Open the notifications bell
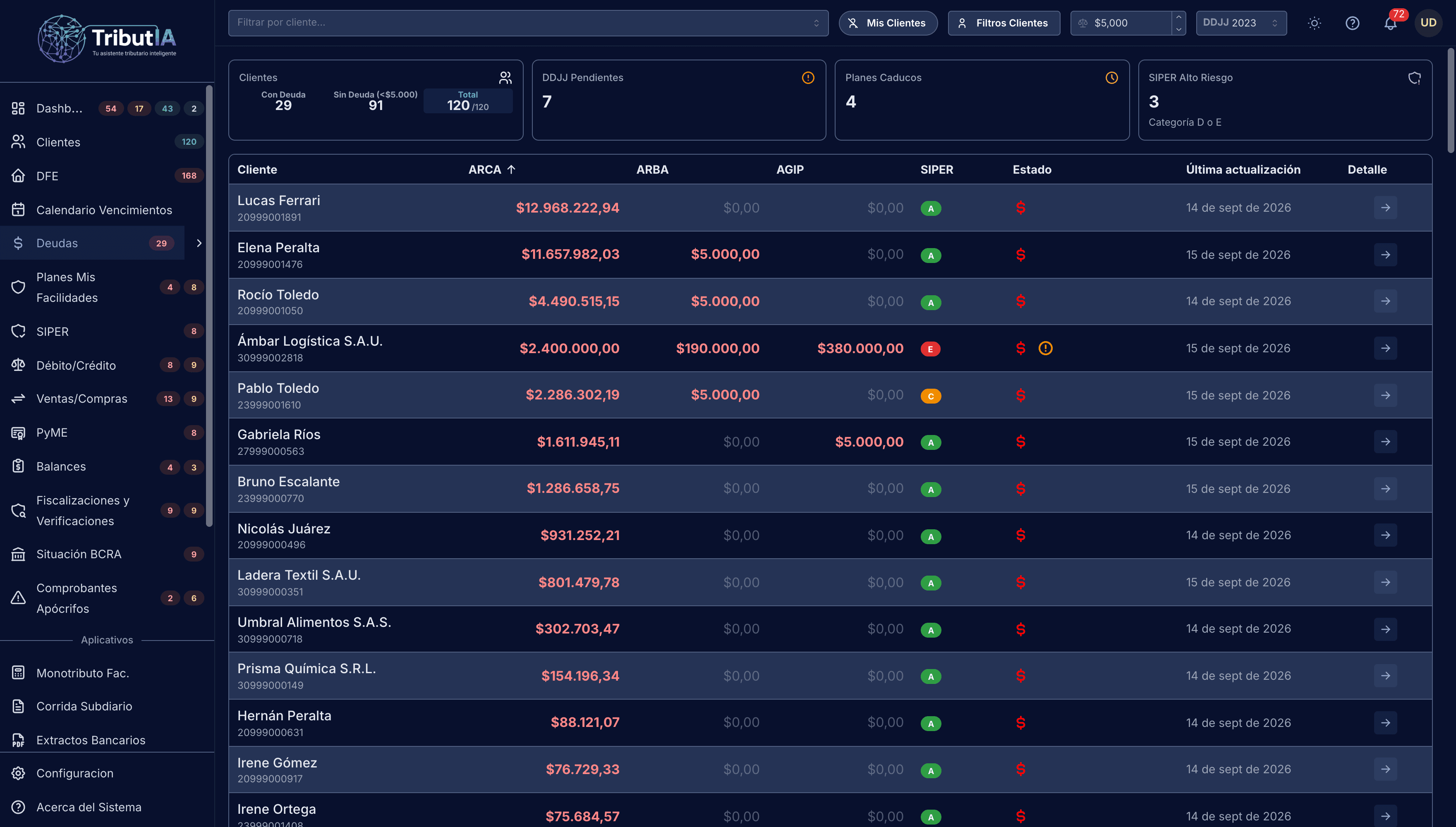Image resolution: width=1456 pixels, height=827 pixels. coord(1390,23)
